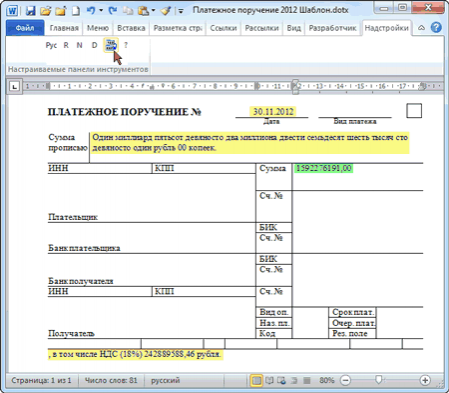
Task: Select the Надстройки tab
Action: click(387, 28)
